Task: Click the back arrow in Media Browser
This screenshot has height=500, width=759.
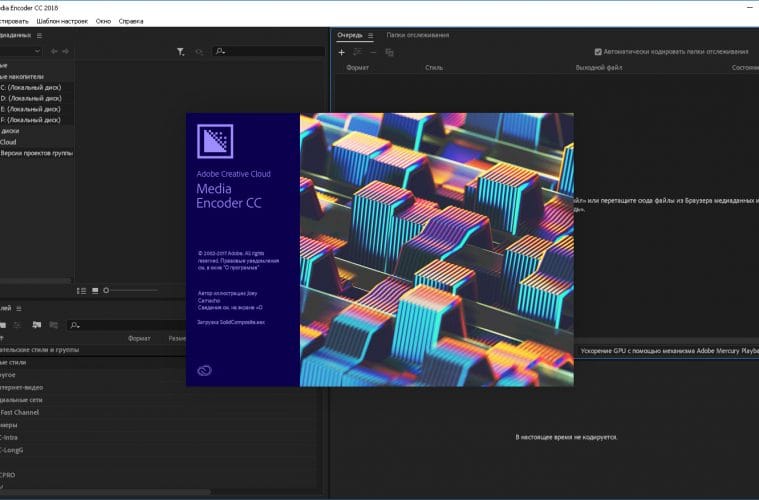Action: pyautogui.click(x=54, y=51)
